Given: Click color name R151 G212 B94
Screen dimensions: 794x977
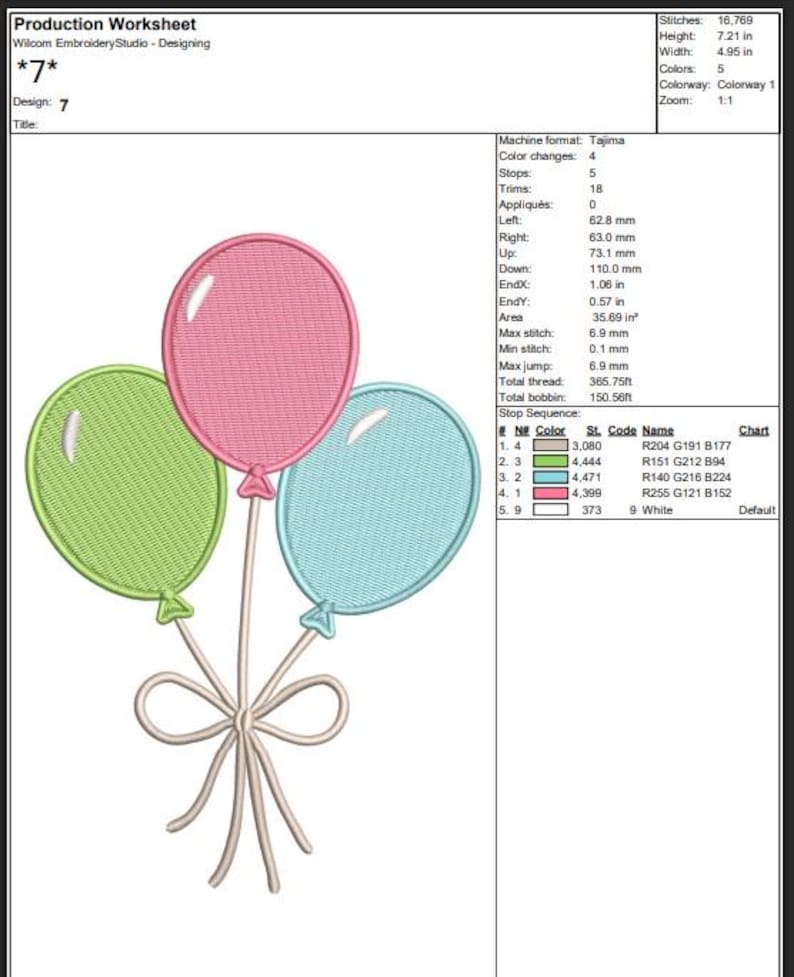Looking at the screenshot, I should click(683, 461).
